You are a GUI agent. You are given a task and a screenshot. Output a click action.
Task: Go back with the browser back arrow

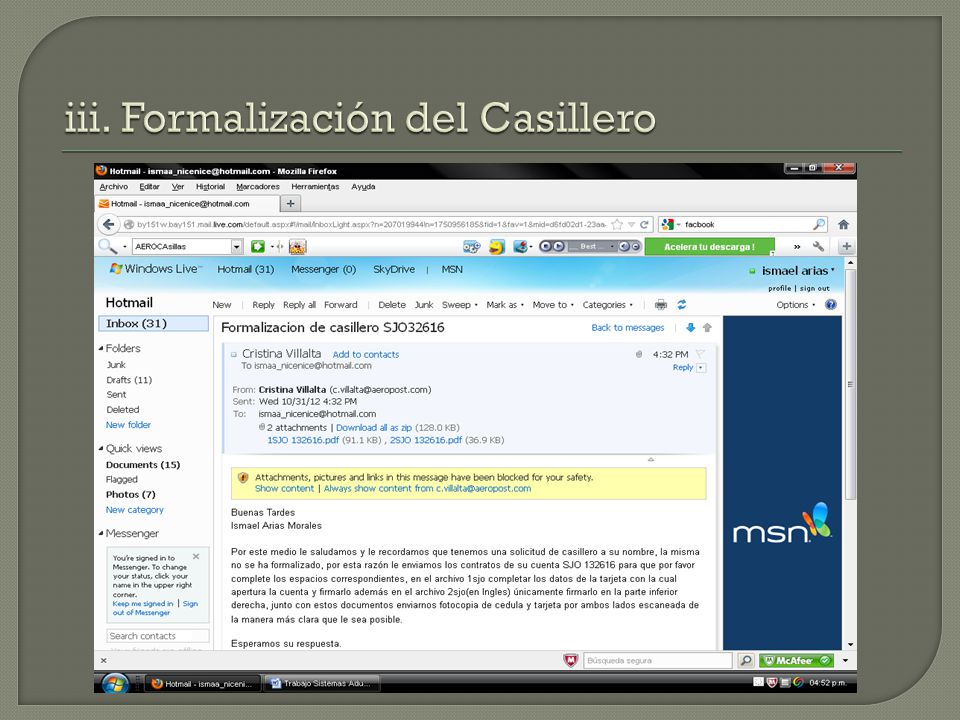[108, 225]
